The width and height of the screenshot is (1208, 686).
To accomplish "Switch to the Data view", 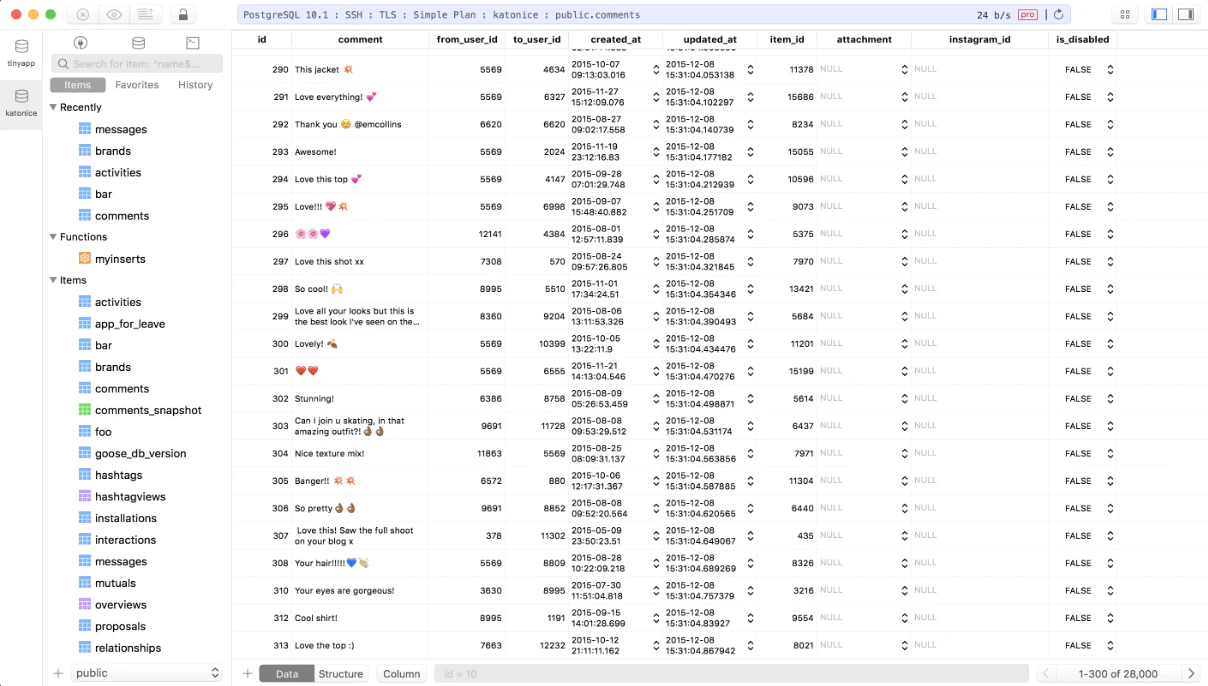I will coord(287,674).
